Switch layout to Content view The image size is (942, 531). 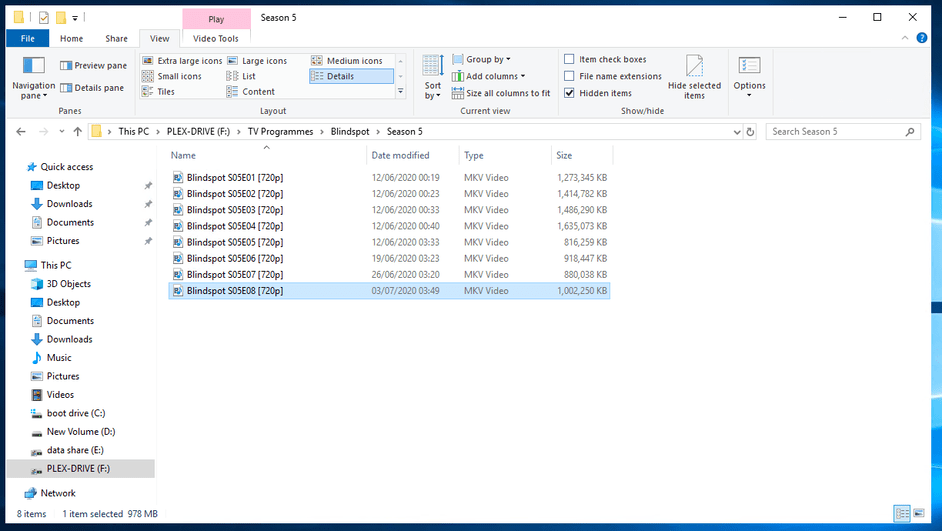251,92
